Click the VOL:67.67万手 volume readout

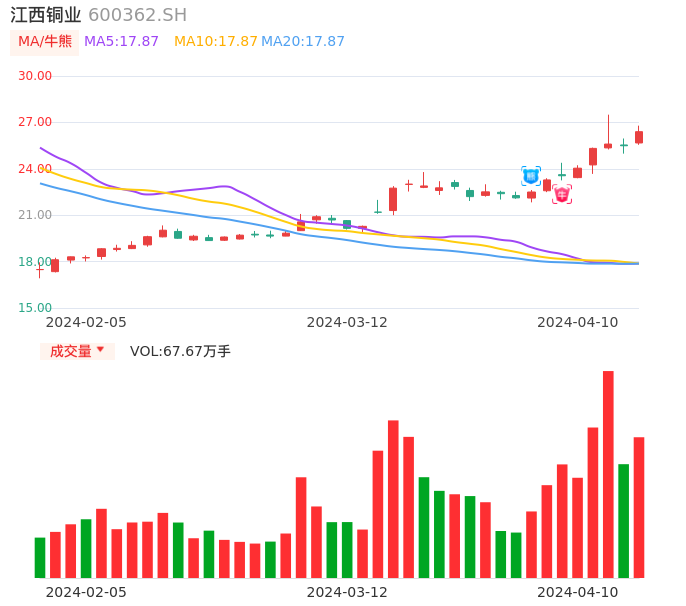click(180, 351)
